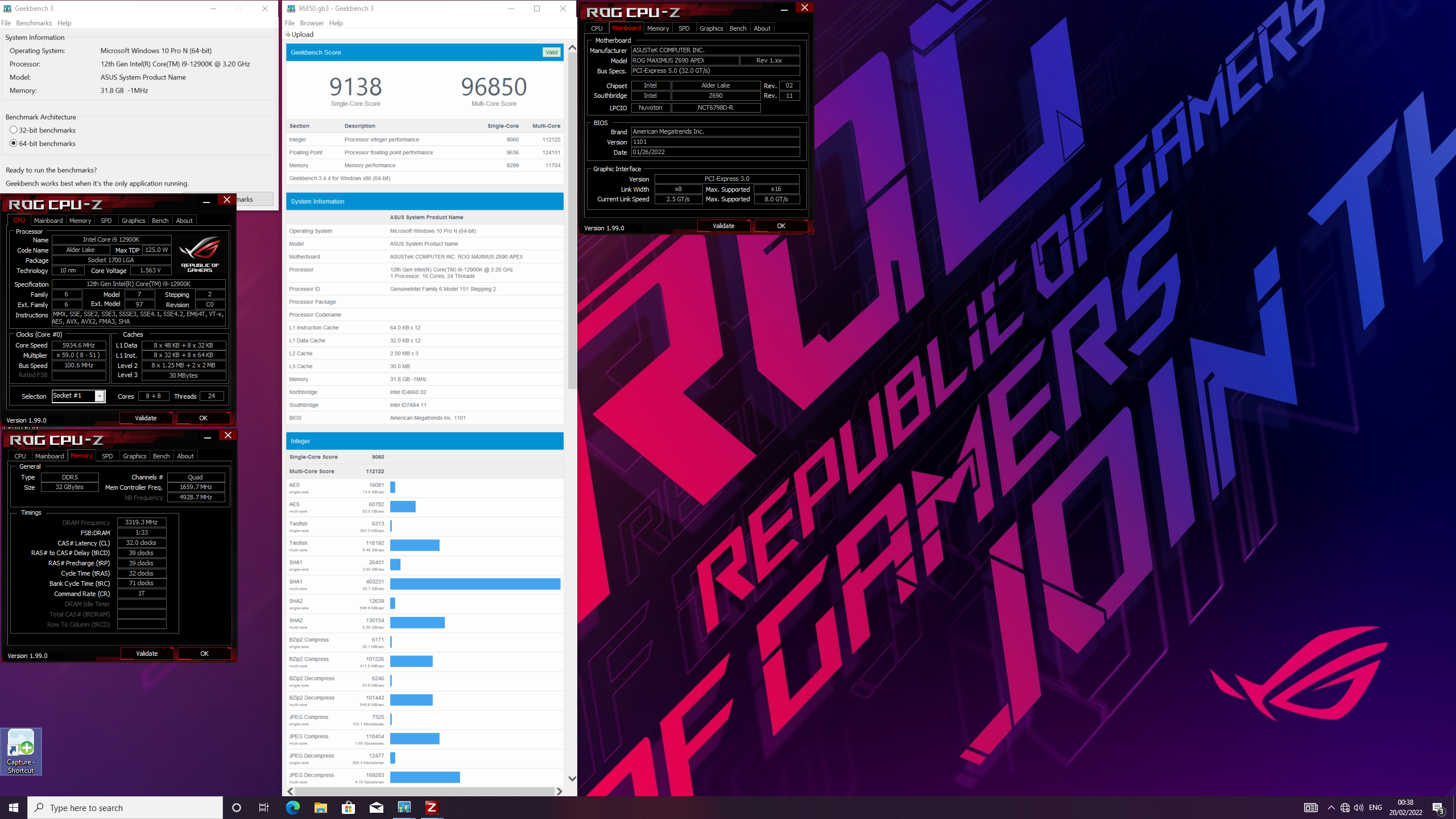Image resolution: width=1456 pixels, height=819 pixels.
Task: Click vertical scrollbar in results window
Action: [572, 221]
